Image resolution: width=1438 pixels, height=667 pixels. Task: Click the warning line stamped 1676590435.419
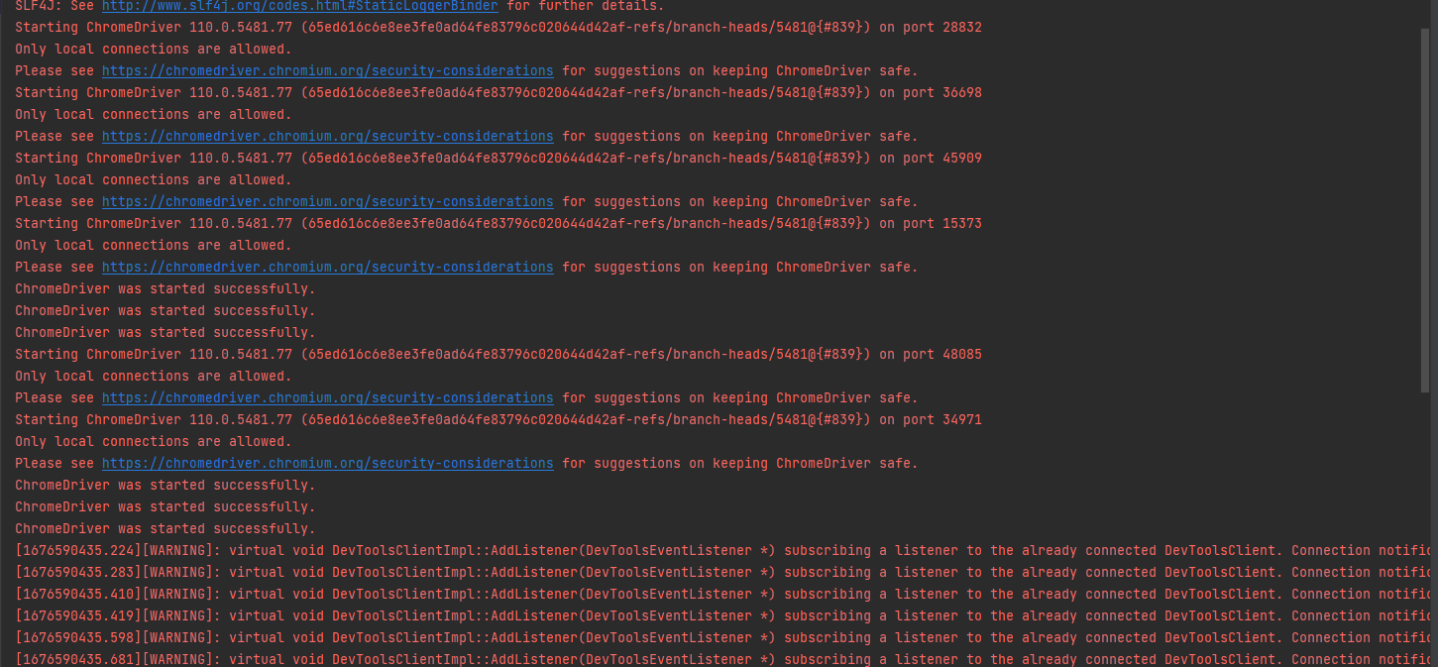[x=722, y=616]
